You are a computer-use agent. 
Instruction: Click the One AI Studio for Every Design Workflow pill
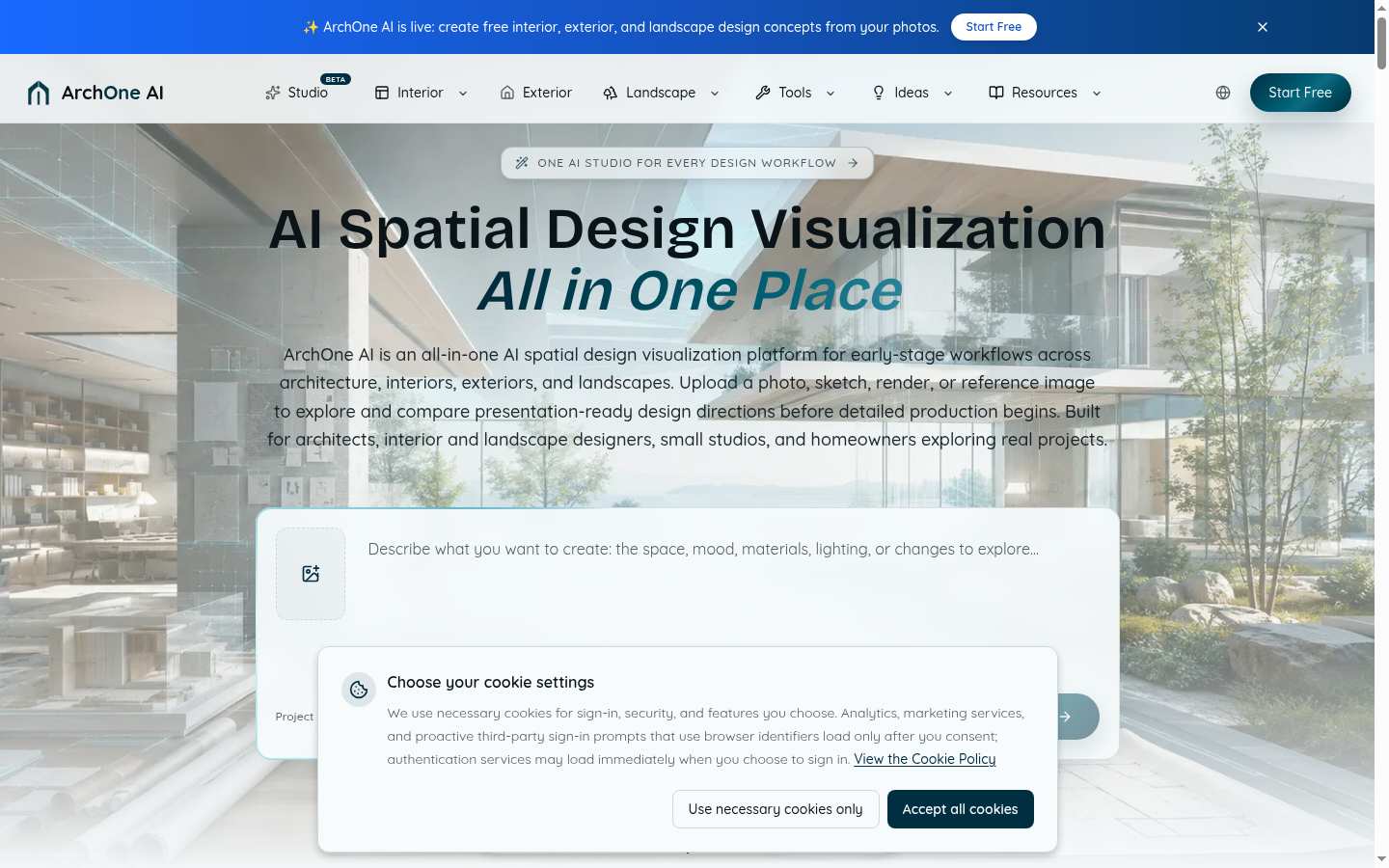[688, 163]
